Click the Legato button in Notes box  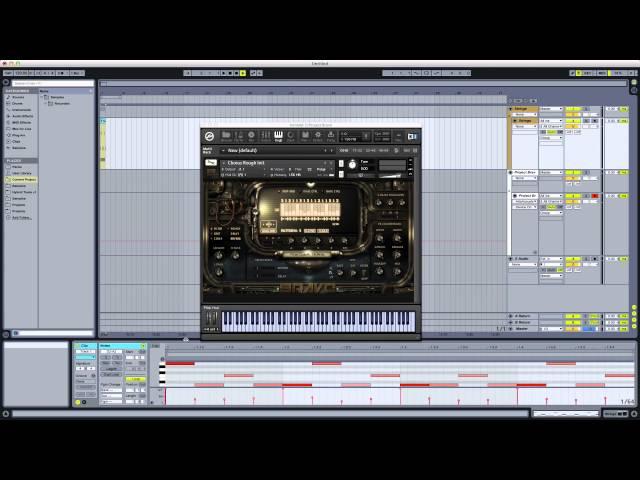pos(111,369)
